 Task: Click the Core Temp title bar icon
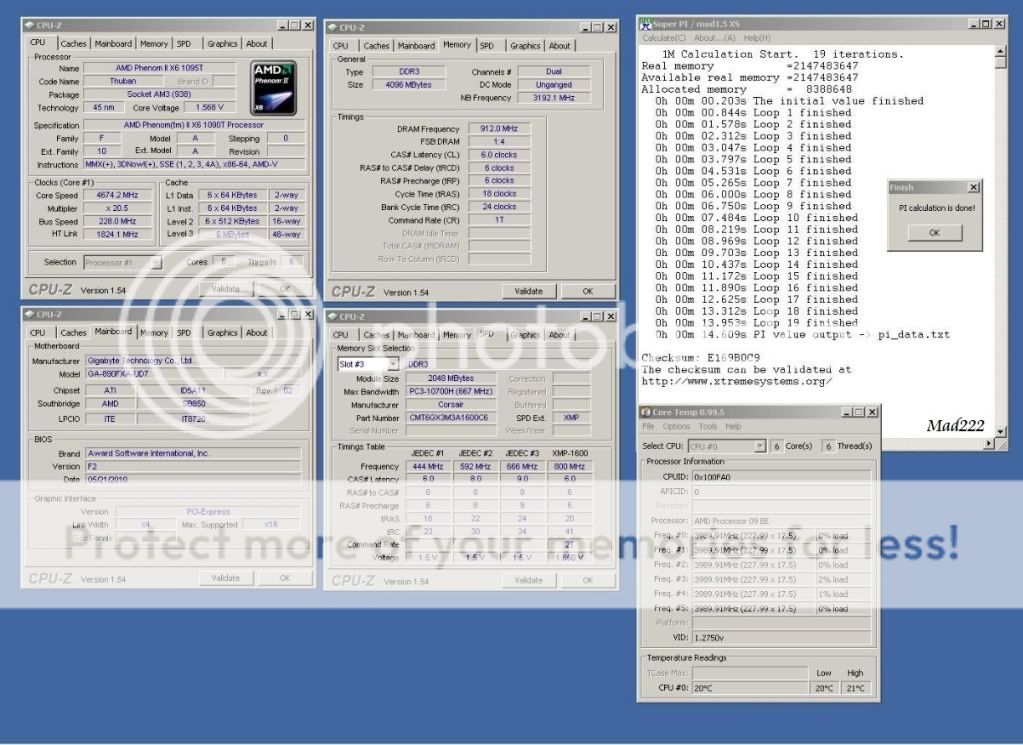pos(648,412)
